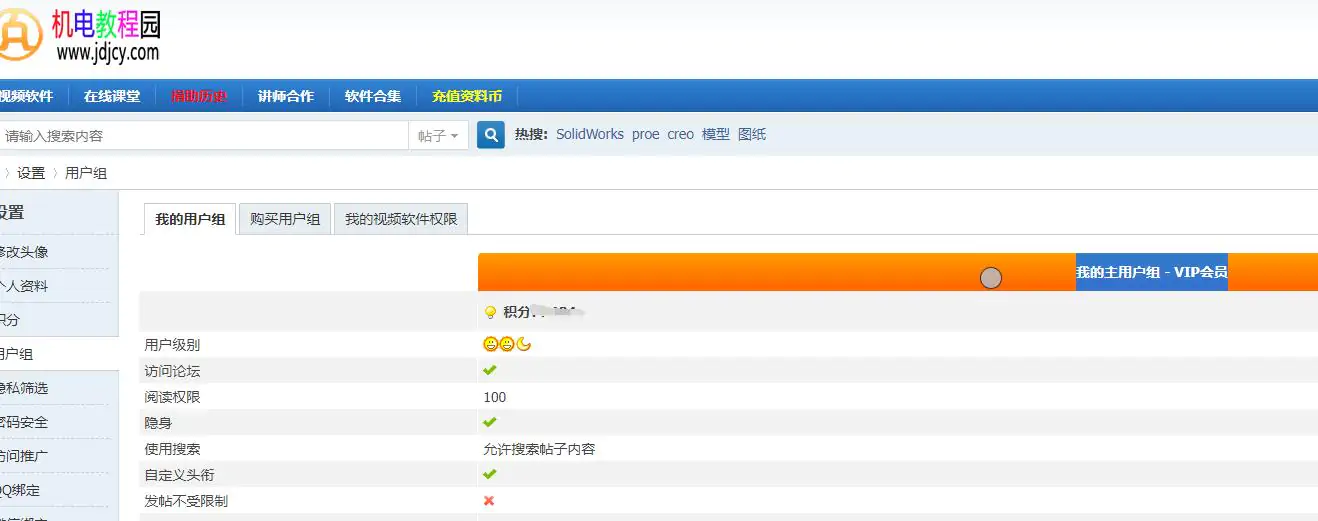This screenshot has width=1318, height=521.
Task: Click the www.jdjcy.com site address text
Action: tap(108, 52)
